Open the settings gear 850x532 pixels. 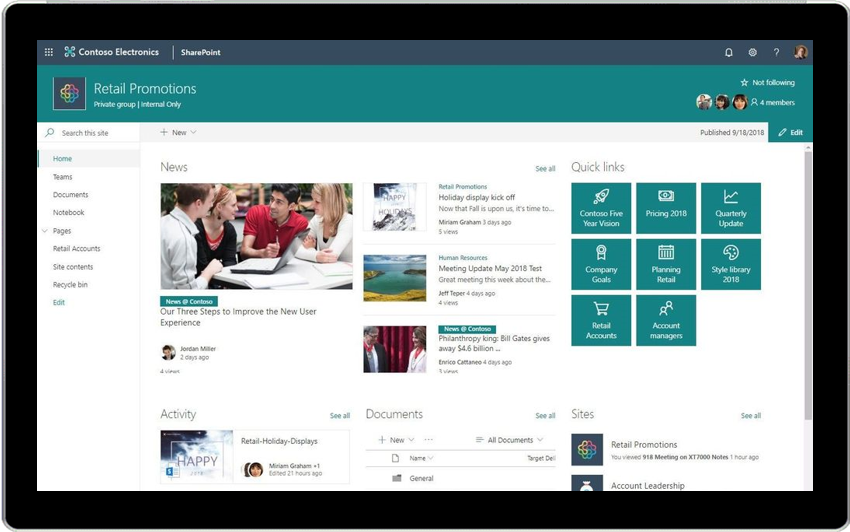pyautogui.click(x=752, y=53)
